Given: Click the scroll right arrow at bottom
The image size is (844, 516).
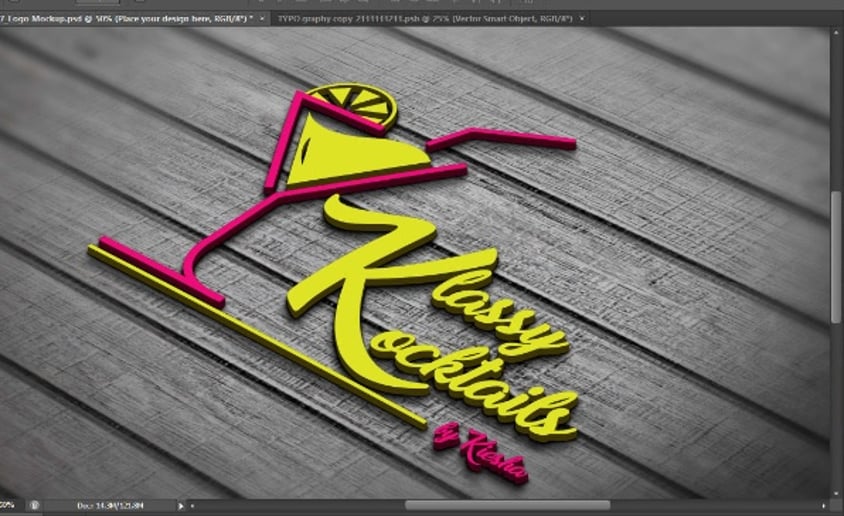Looking at the screenshot, I should point(824,505).
